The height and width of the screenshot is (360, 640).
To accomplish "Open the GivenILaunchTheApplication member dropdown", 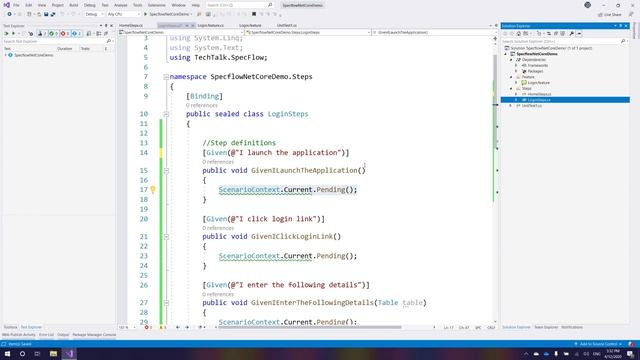I will click(433, 32).
